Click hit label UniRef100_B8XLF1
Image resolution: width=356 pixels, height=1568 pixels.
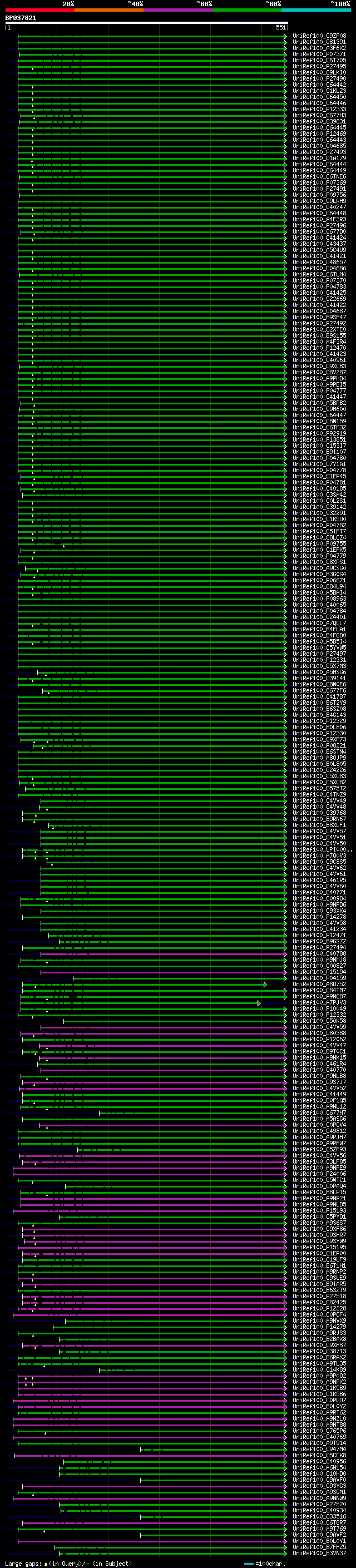[319, 825]
